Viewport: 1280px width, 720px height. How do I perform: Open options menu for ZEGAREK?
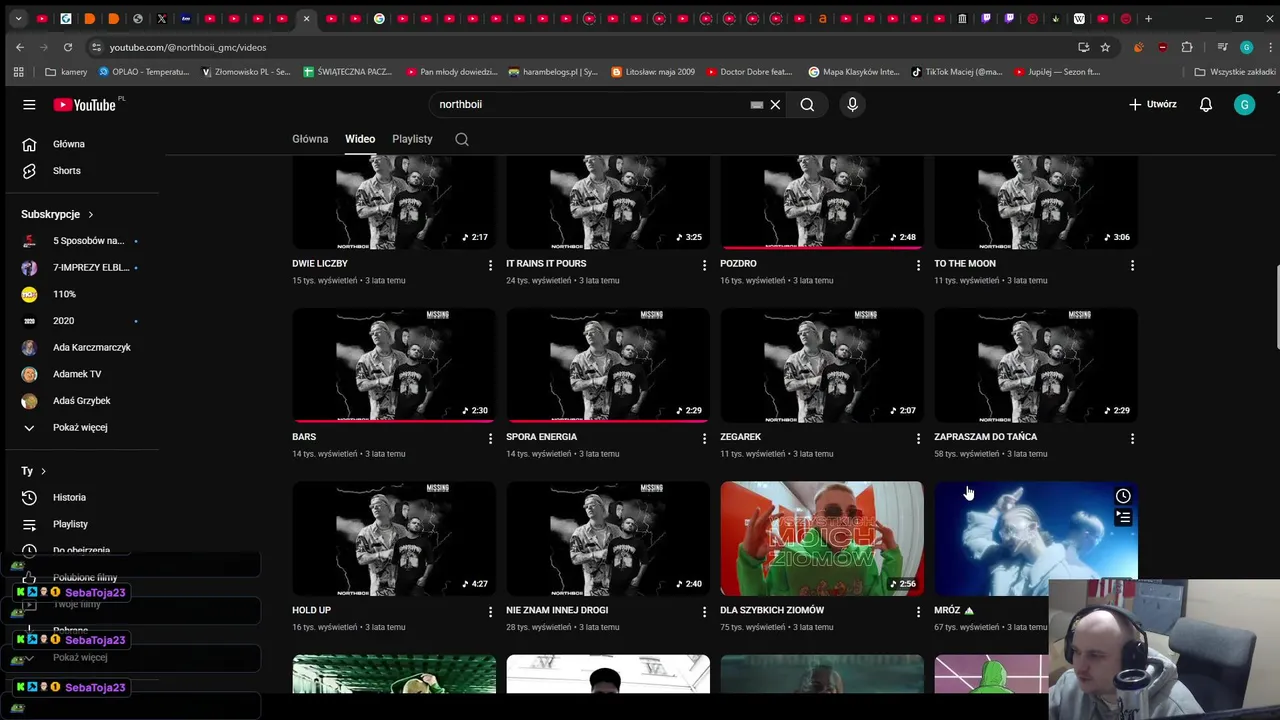(918, 438)
